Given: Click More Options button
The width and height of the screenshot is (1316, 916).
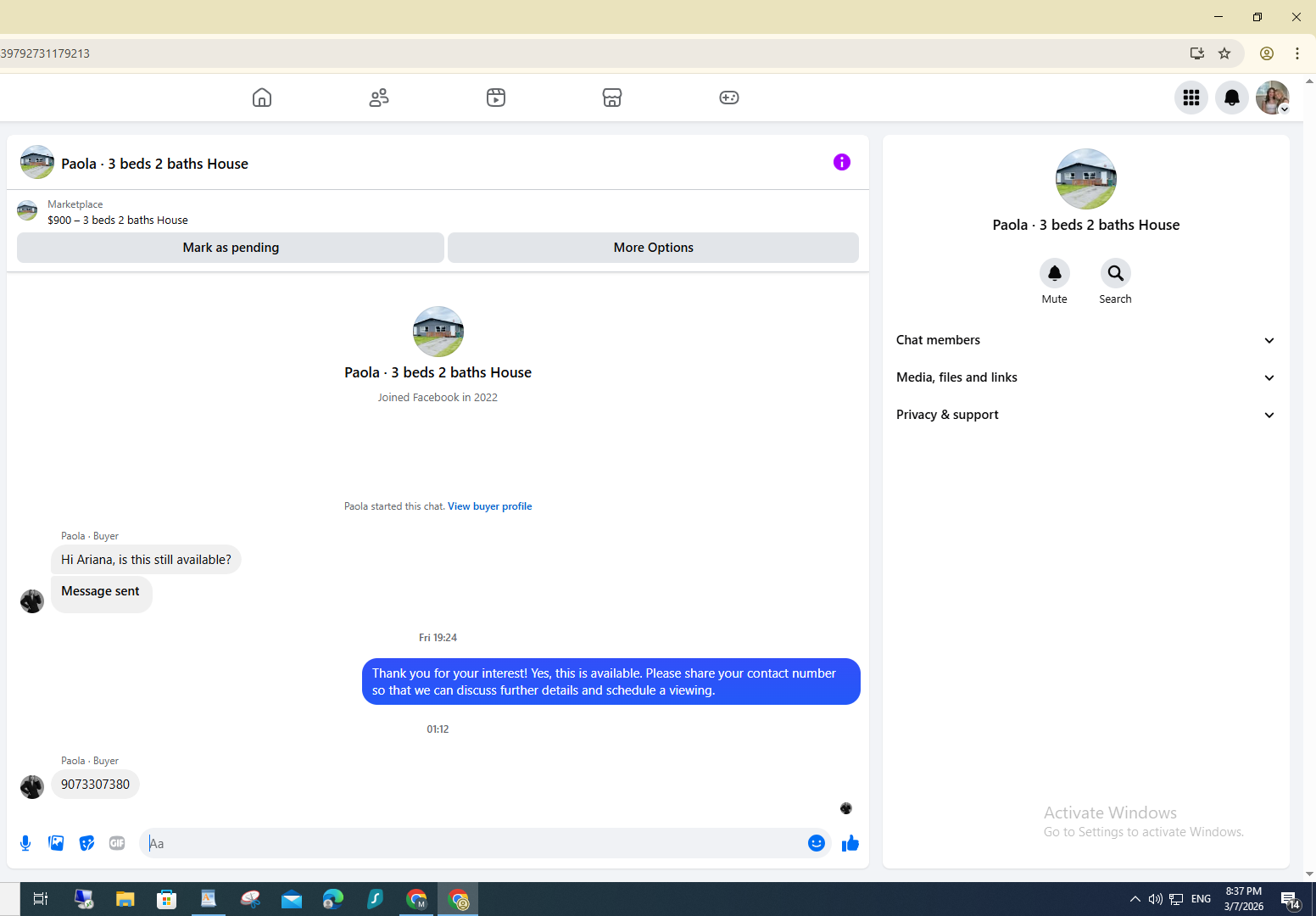Looking at the screenshot, I should click(653, 248).
